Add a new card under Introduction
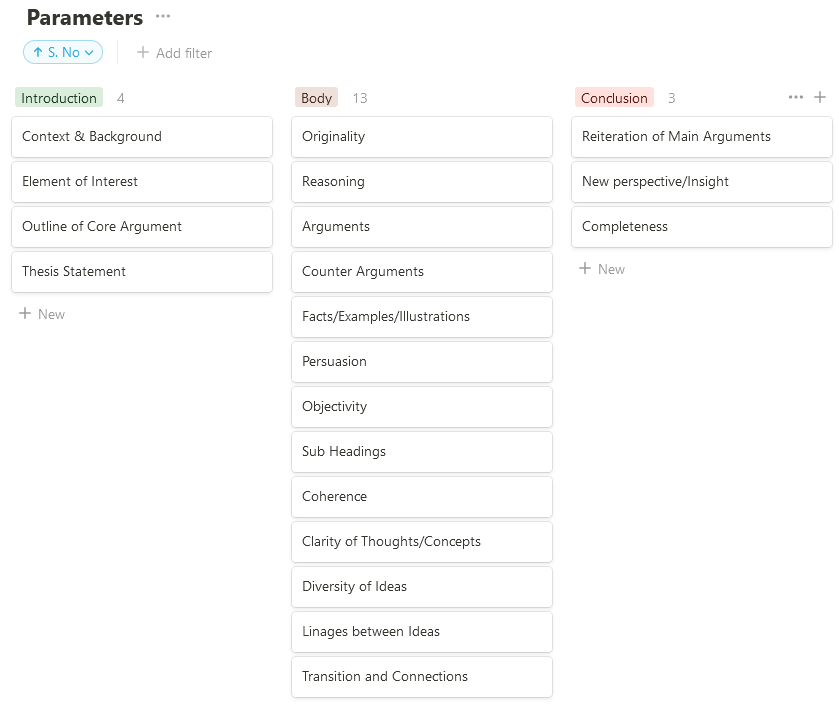This screenshot has height=706, width=839. point(42,314)
